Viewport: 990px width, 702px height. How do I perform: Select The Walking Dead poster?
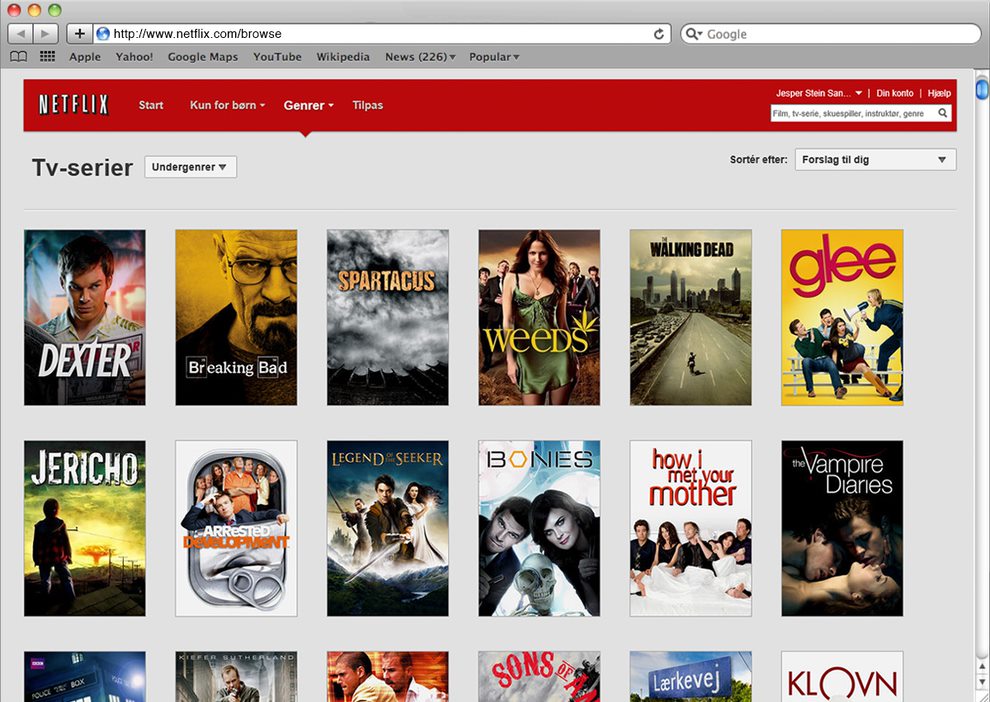tap(691, 318)
